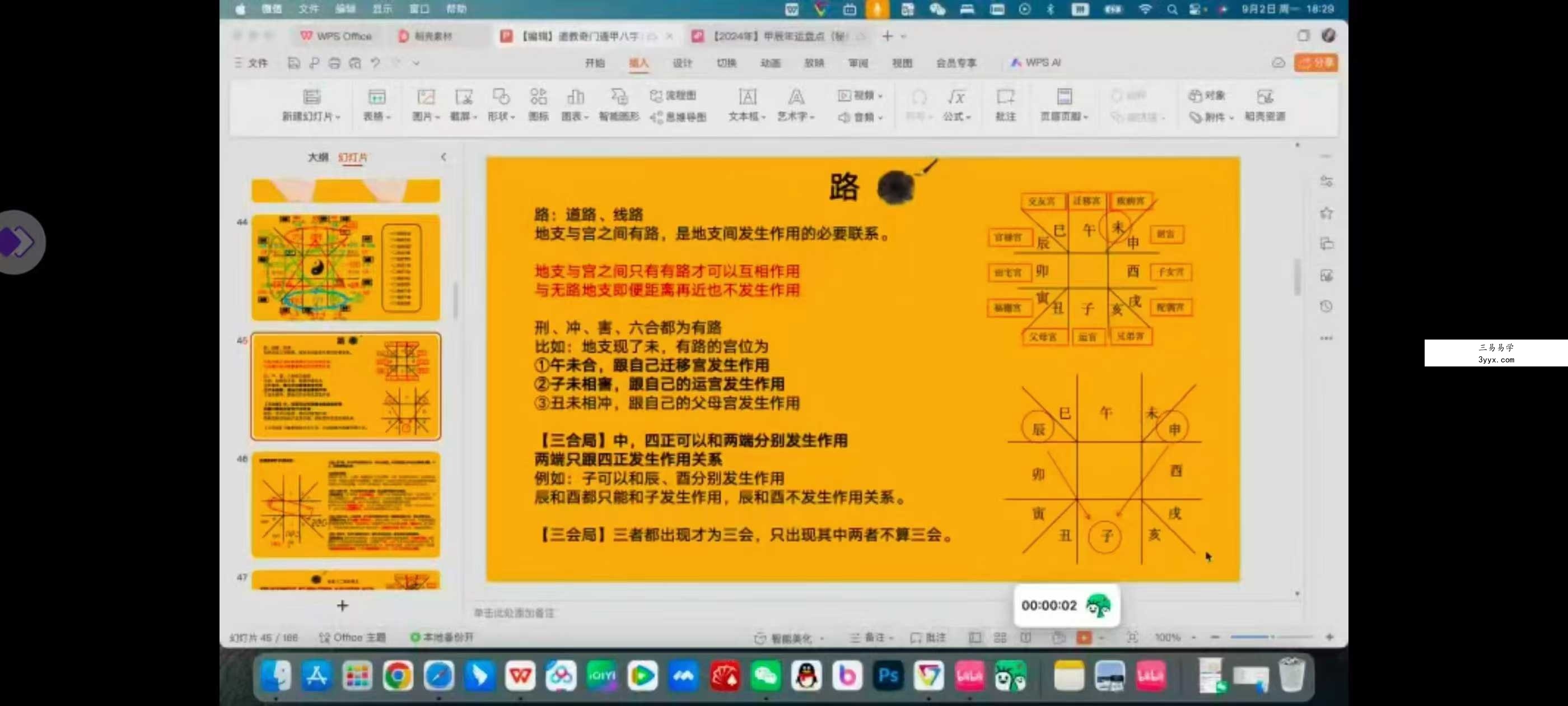Click the Picture (图片) insert icon
Screen dimensions: 1568x706
coord(426,97)
